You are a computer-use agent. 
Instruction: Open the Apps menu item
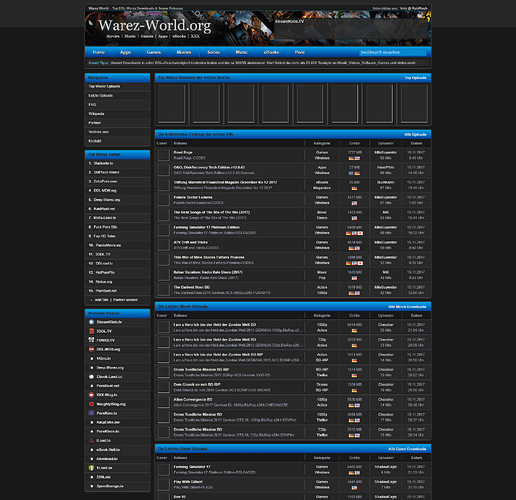click(x=125, y=52)
